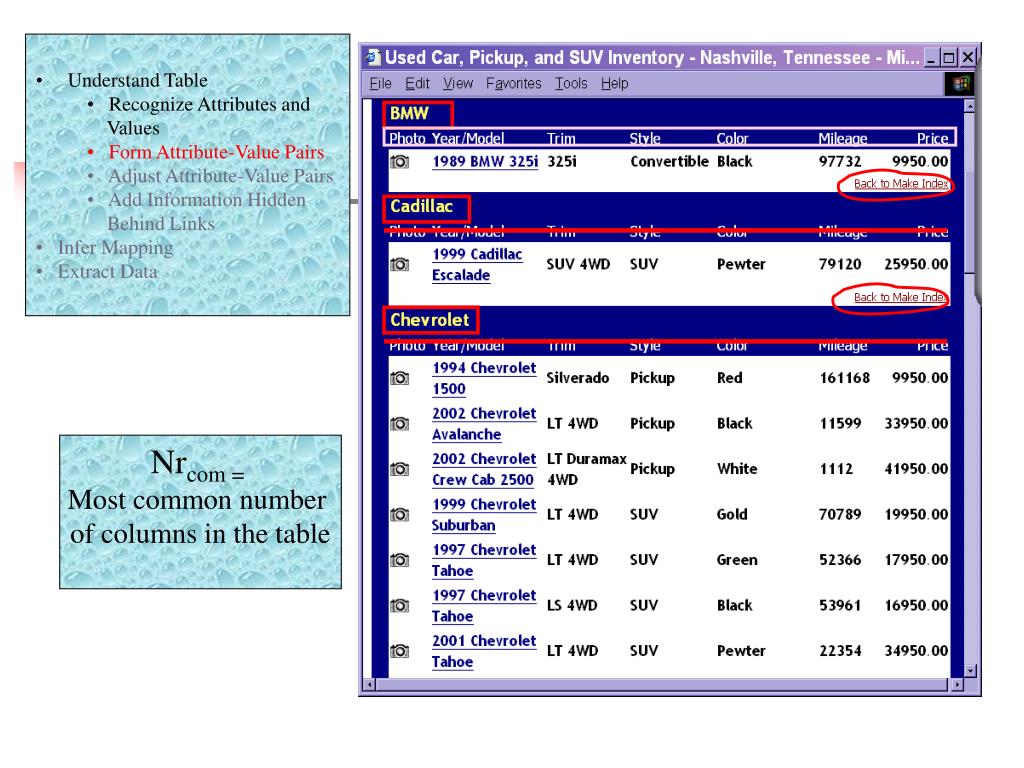Click the Green color cell

click(737, 560)
